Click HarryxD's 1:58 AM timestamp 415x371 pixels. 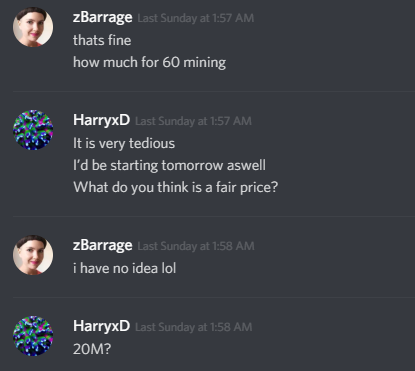pos(194,327)
